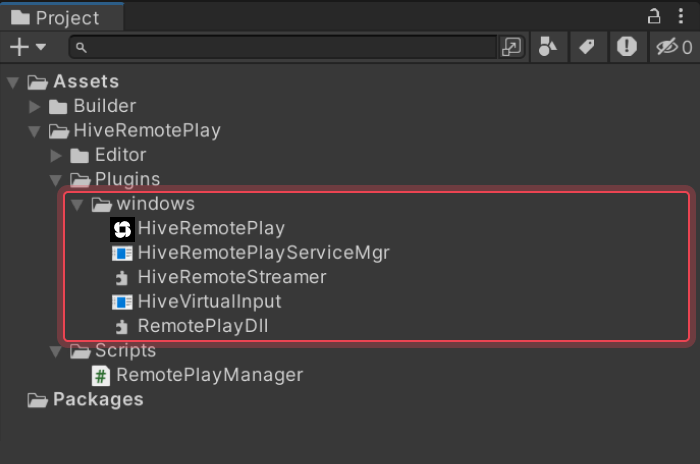
Task: Click the open in search window icon
Action: 512,47
